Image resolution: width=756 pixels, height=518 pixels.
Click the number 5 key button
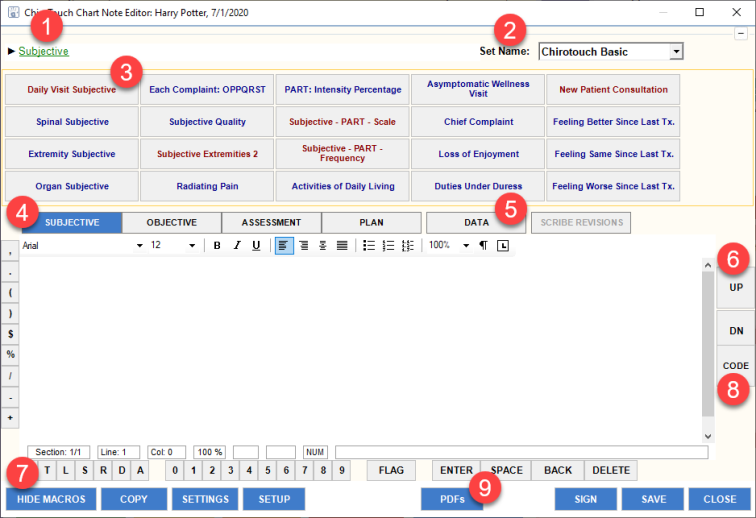[268, 470]
